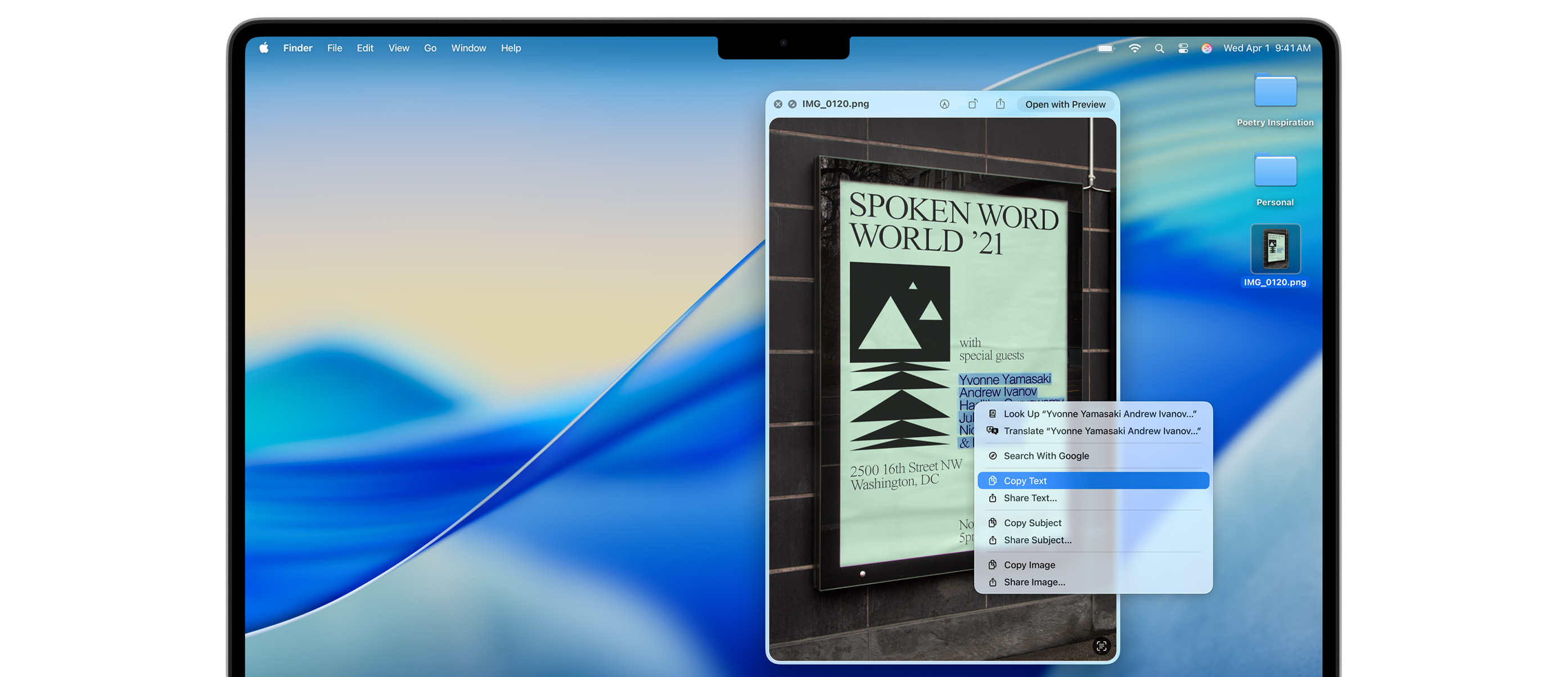Click Look Up "Yvonne Yamasaki Andrew Ivanov…"
Screen dimensions: 1568x677
click(1099, 413)
